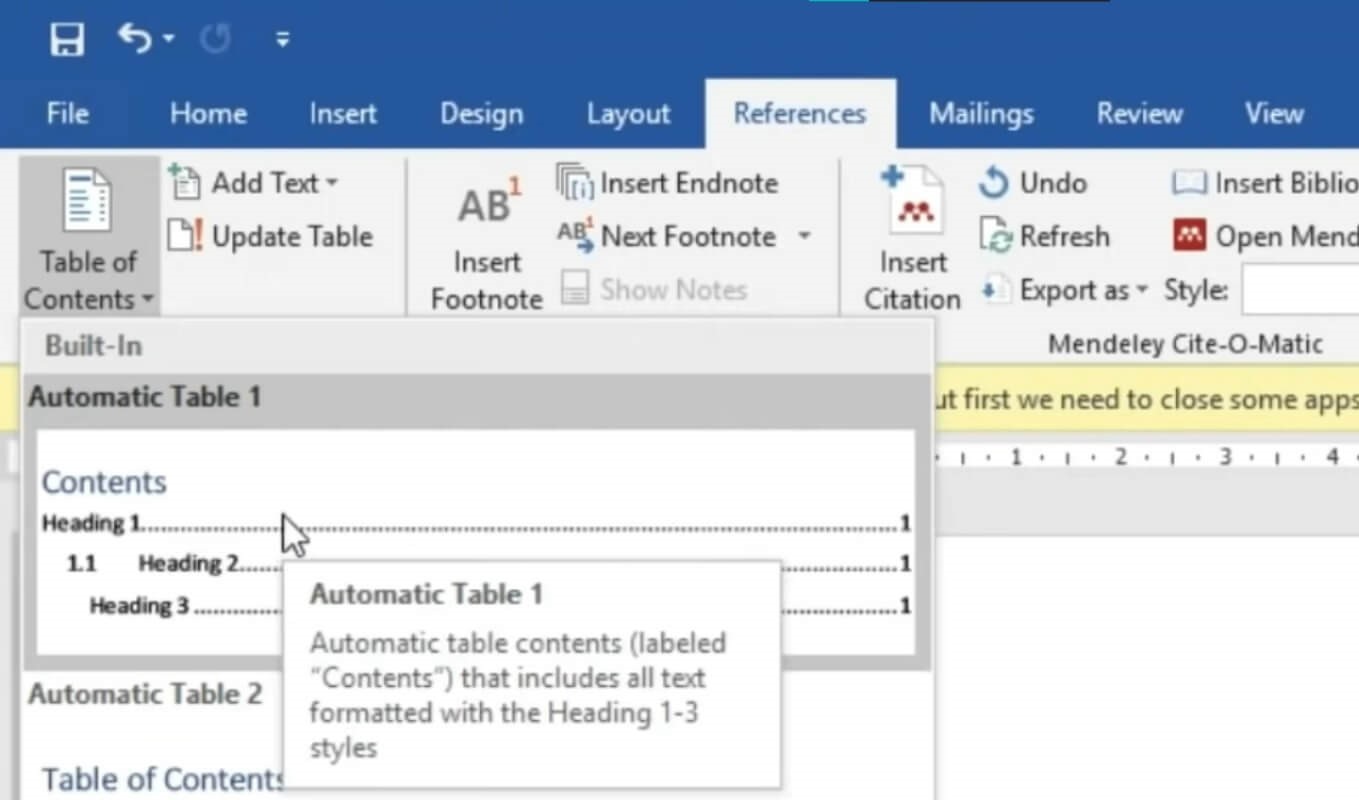Click the Insert Endnote icon
This screenshot has width=1359, height=800.
(578, 182)
